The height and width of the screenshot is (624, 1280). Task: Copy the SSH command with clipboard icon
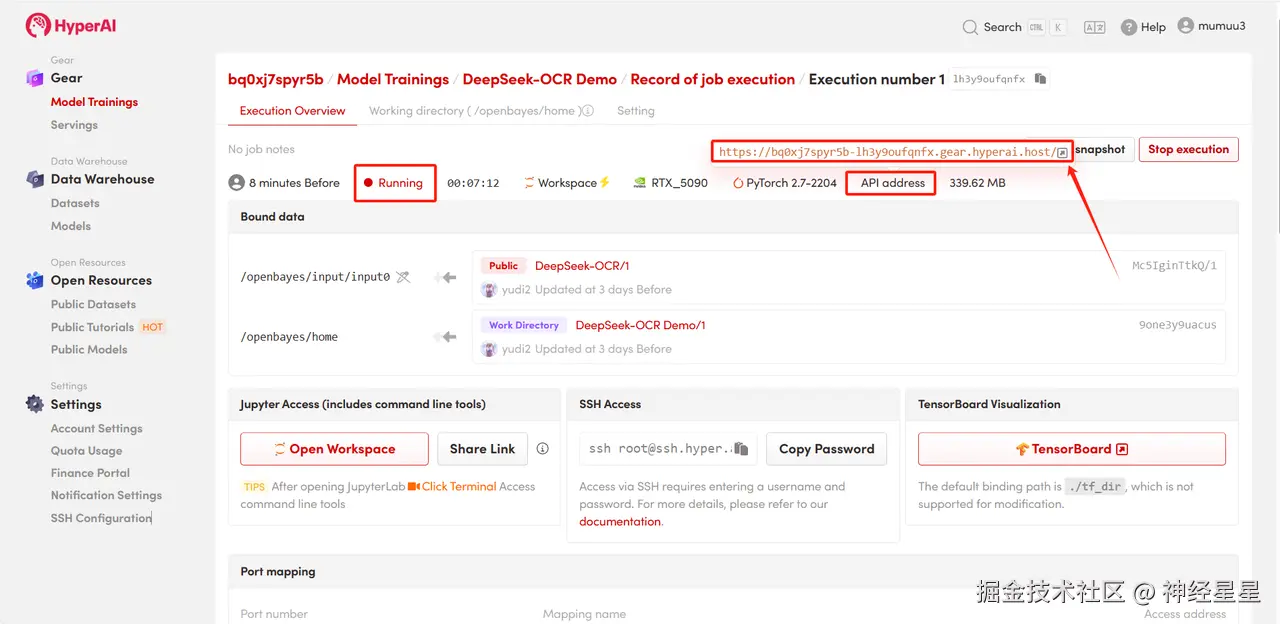pos(741,449)
